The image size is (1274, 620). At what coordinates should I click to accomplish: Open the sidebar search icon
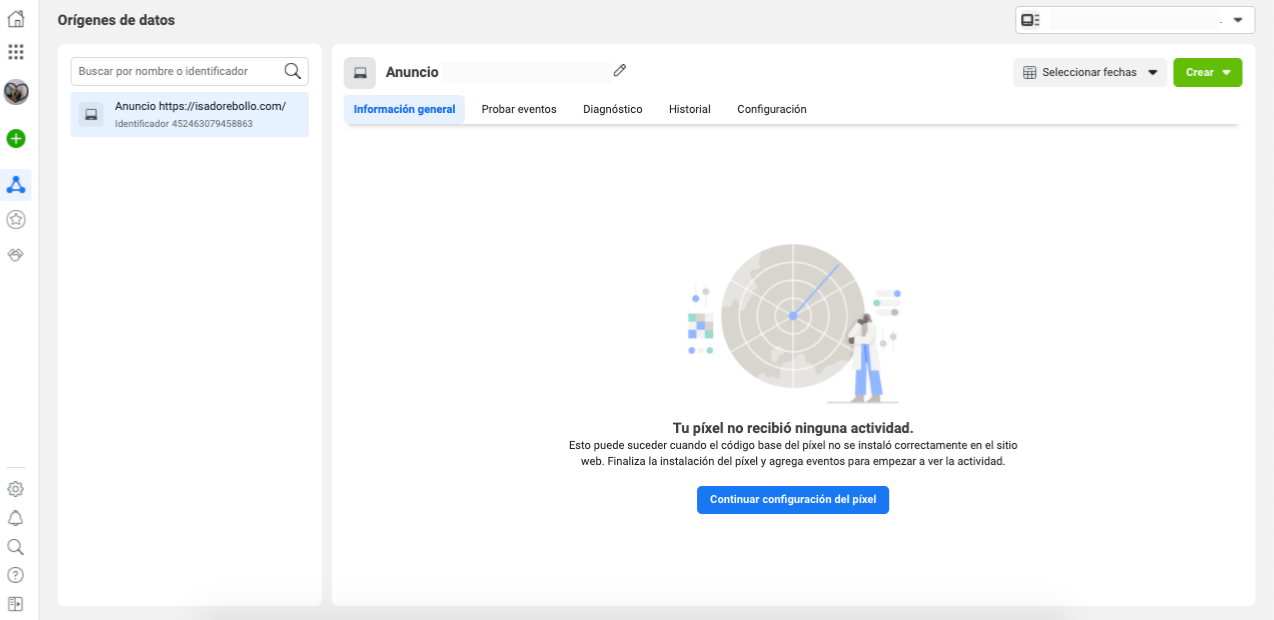tap(15, 546)
